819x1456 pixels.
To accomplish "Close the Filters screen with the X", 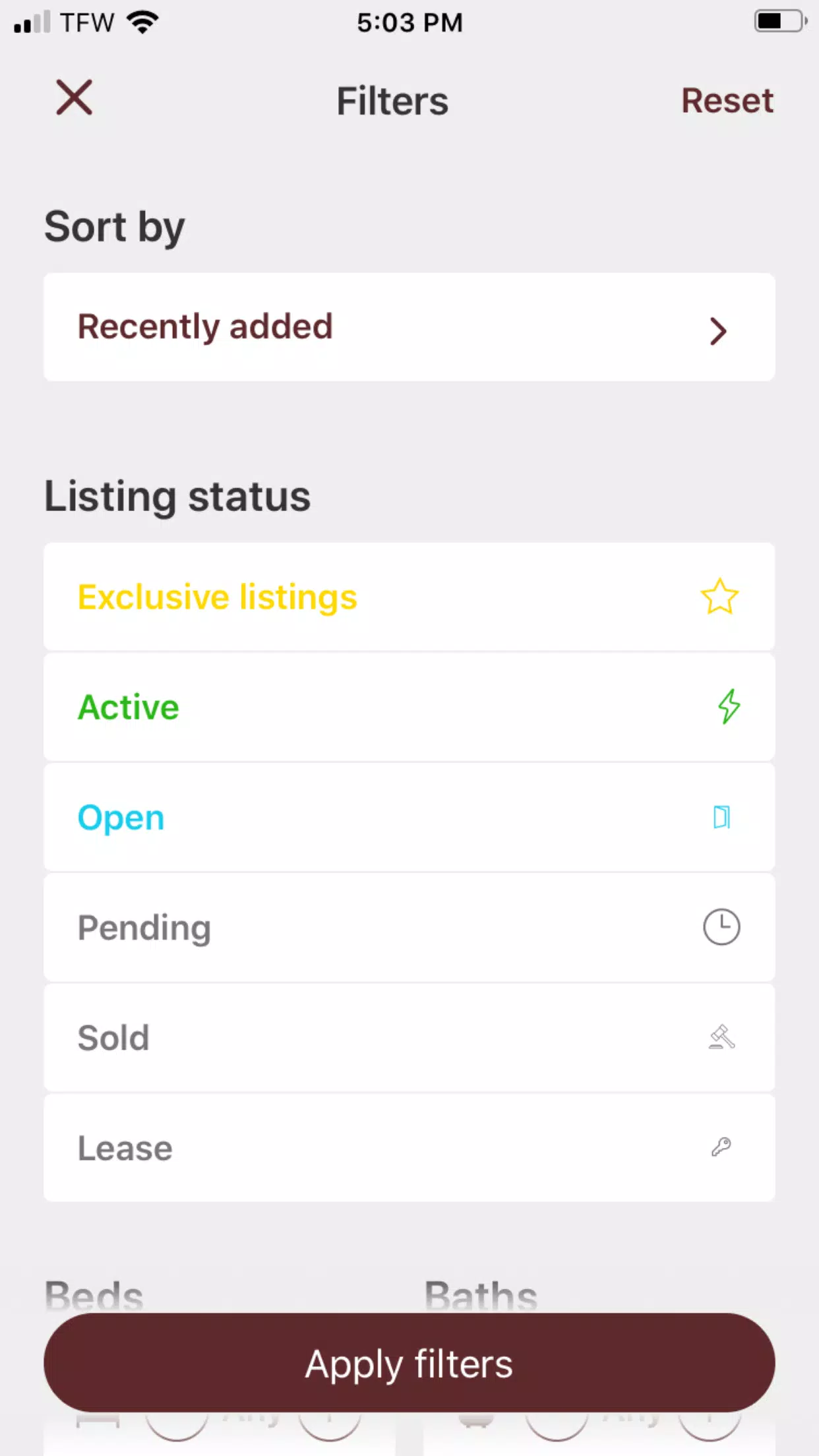I will tap(74, 98).
